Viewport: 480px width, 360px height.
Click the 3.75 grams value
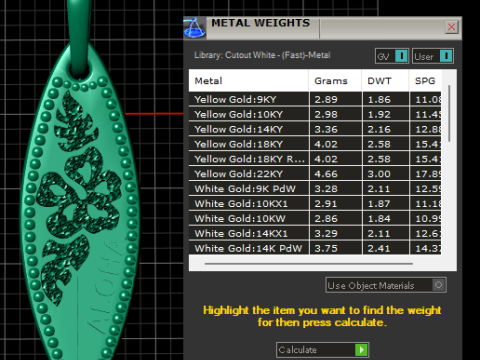pos(326,248)
